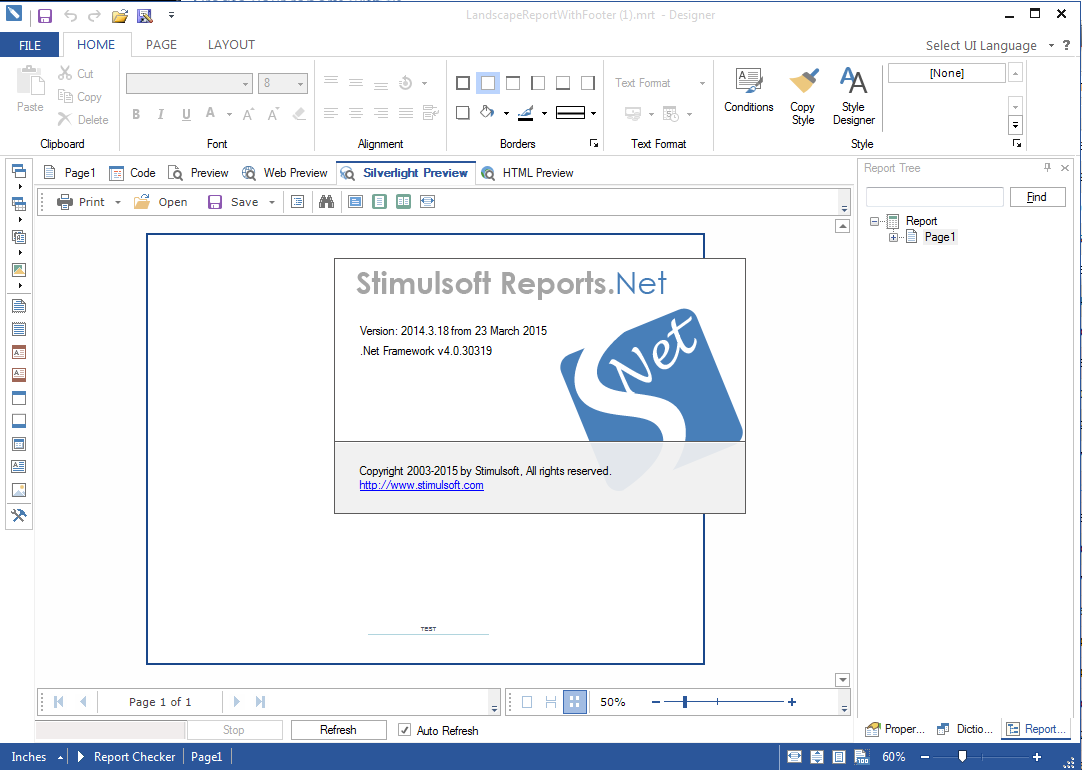This screenshot has width=1082, height=770.
Task: Click the Save icon in title bar
Action: click(45, 15)
